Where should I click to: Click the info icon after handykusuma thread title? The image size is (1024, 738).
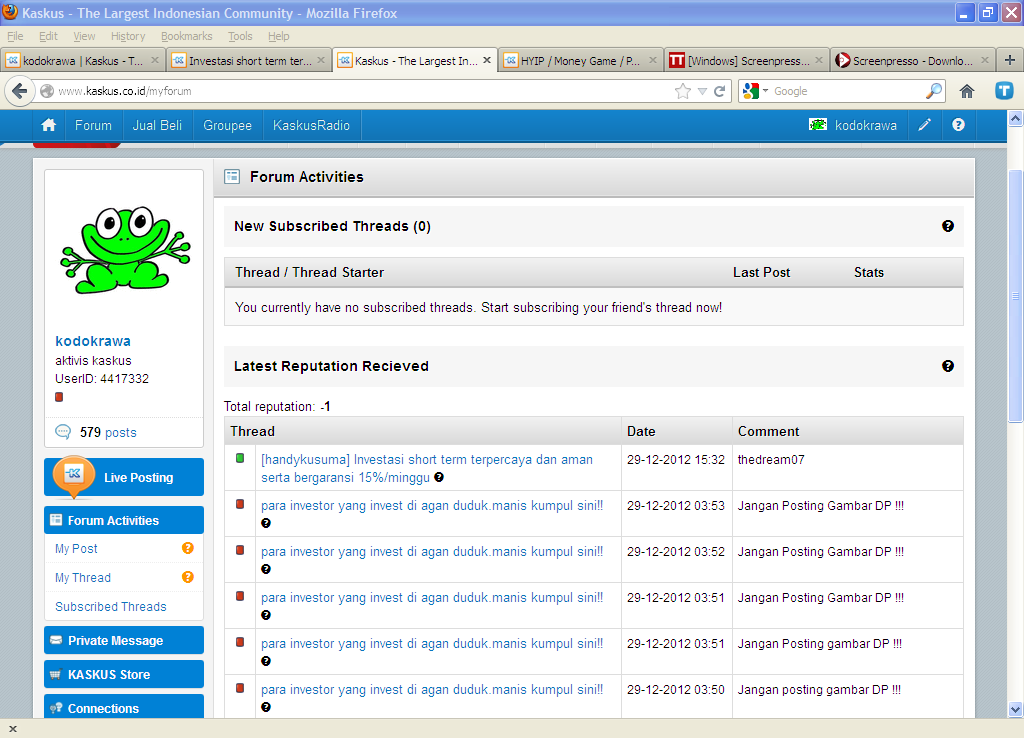click(x=439, y=477)
